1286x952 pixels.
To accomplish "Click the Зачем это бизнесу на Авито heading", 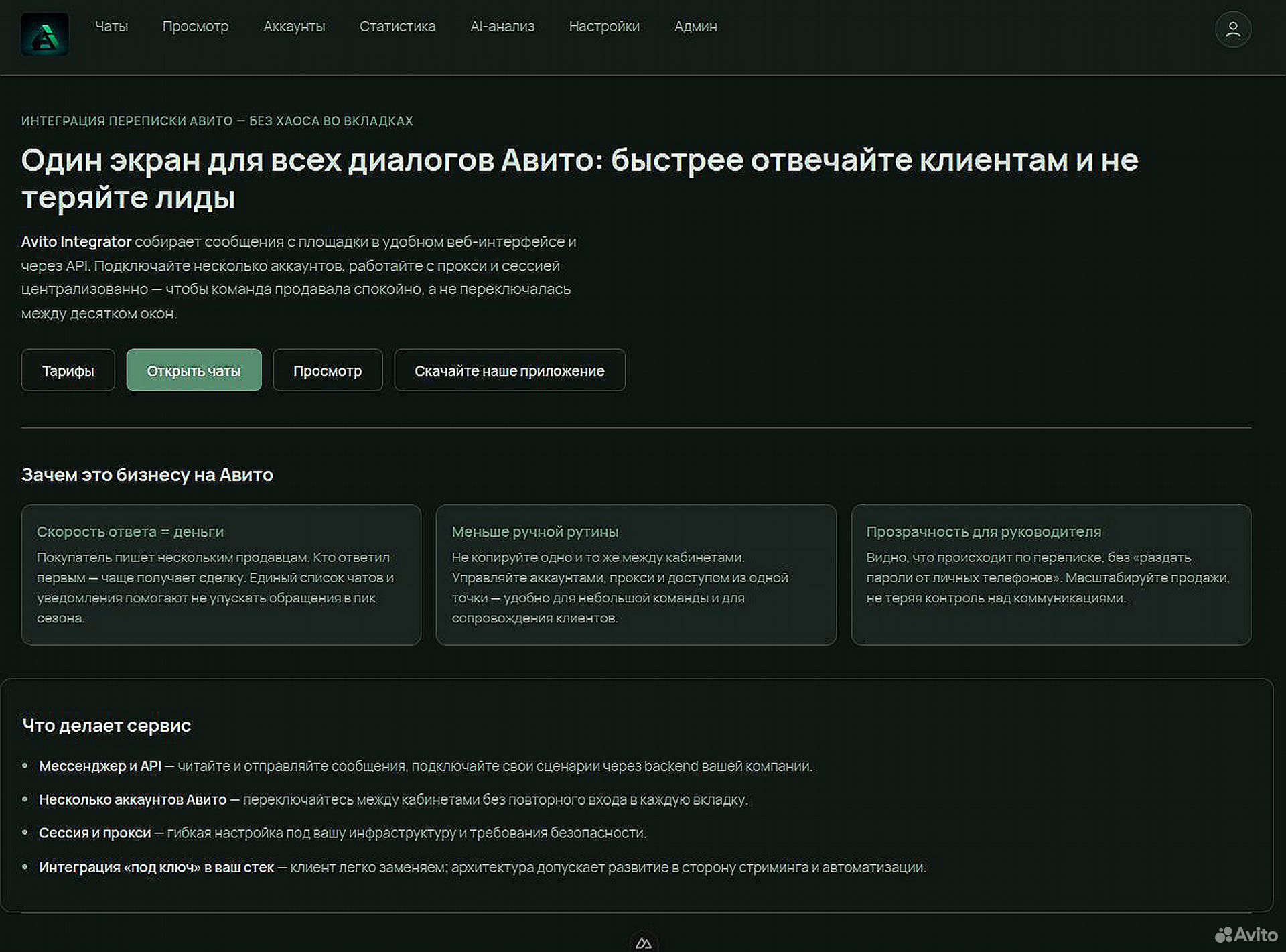I will coord(147,475).
